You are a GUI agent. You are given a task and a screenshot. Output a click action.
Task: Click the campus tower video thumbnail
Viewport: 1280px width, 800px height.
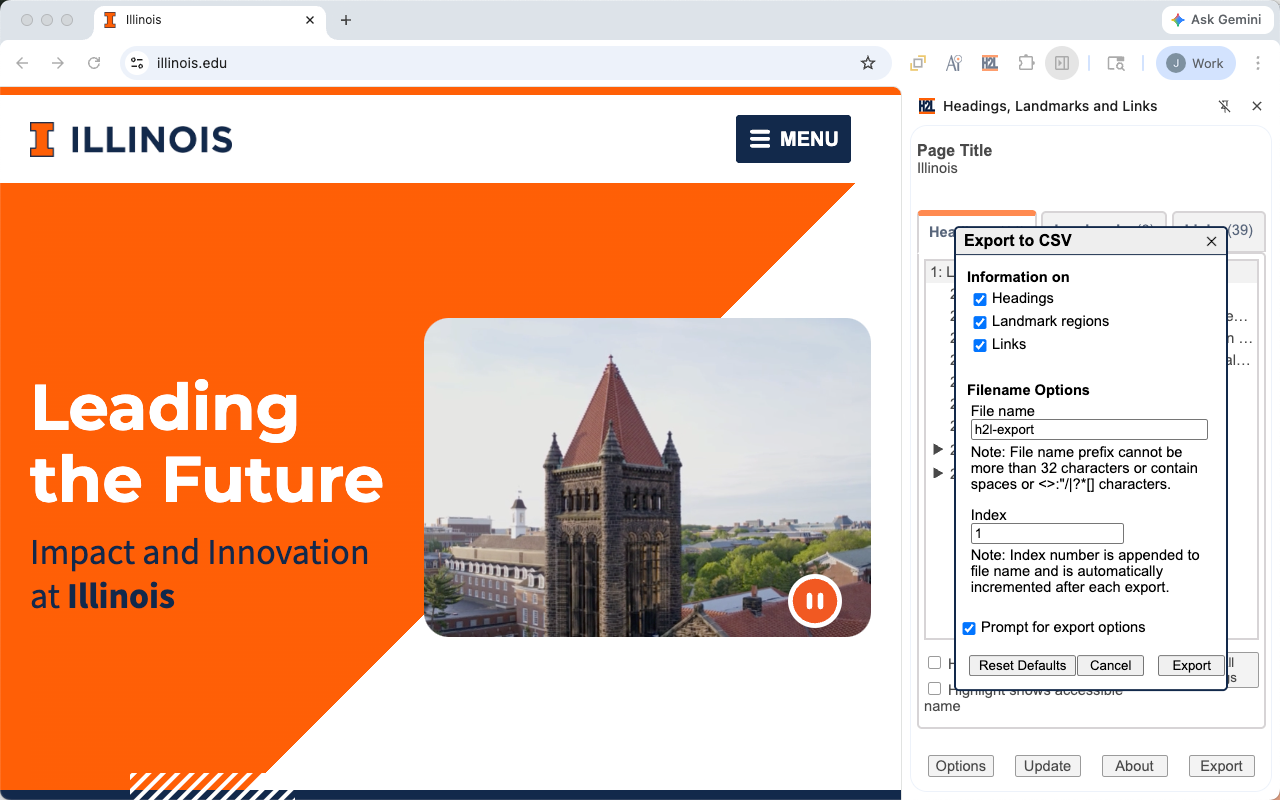point(647,477)
